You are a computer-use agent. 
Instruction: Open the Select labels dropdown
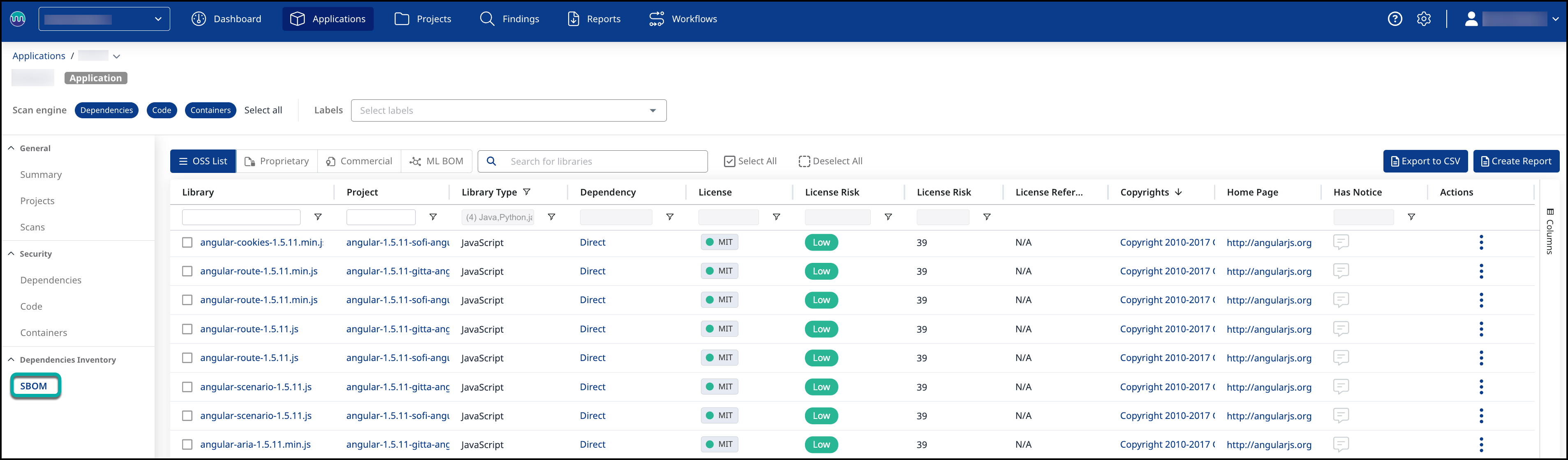(508, 110)
